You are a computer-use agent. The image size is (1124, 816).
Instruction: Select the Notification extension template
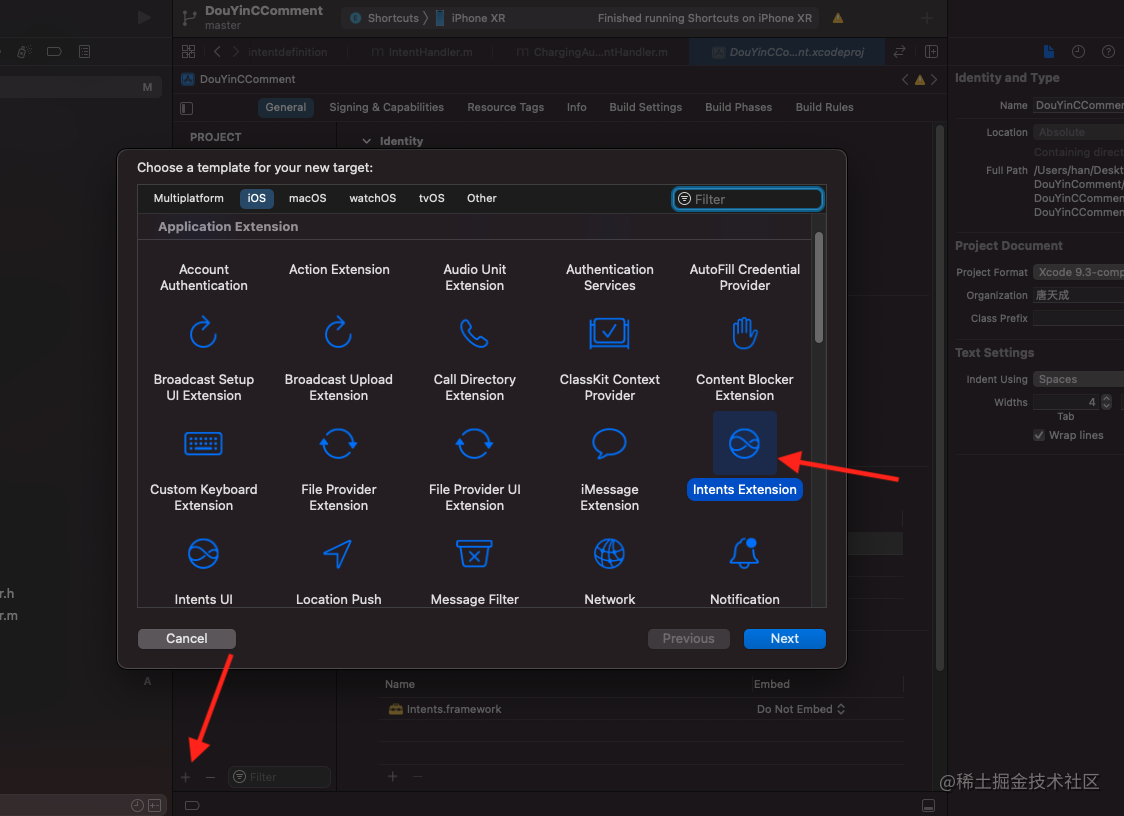[744, 571]
